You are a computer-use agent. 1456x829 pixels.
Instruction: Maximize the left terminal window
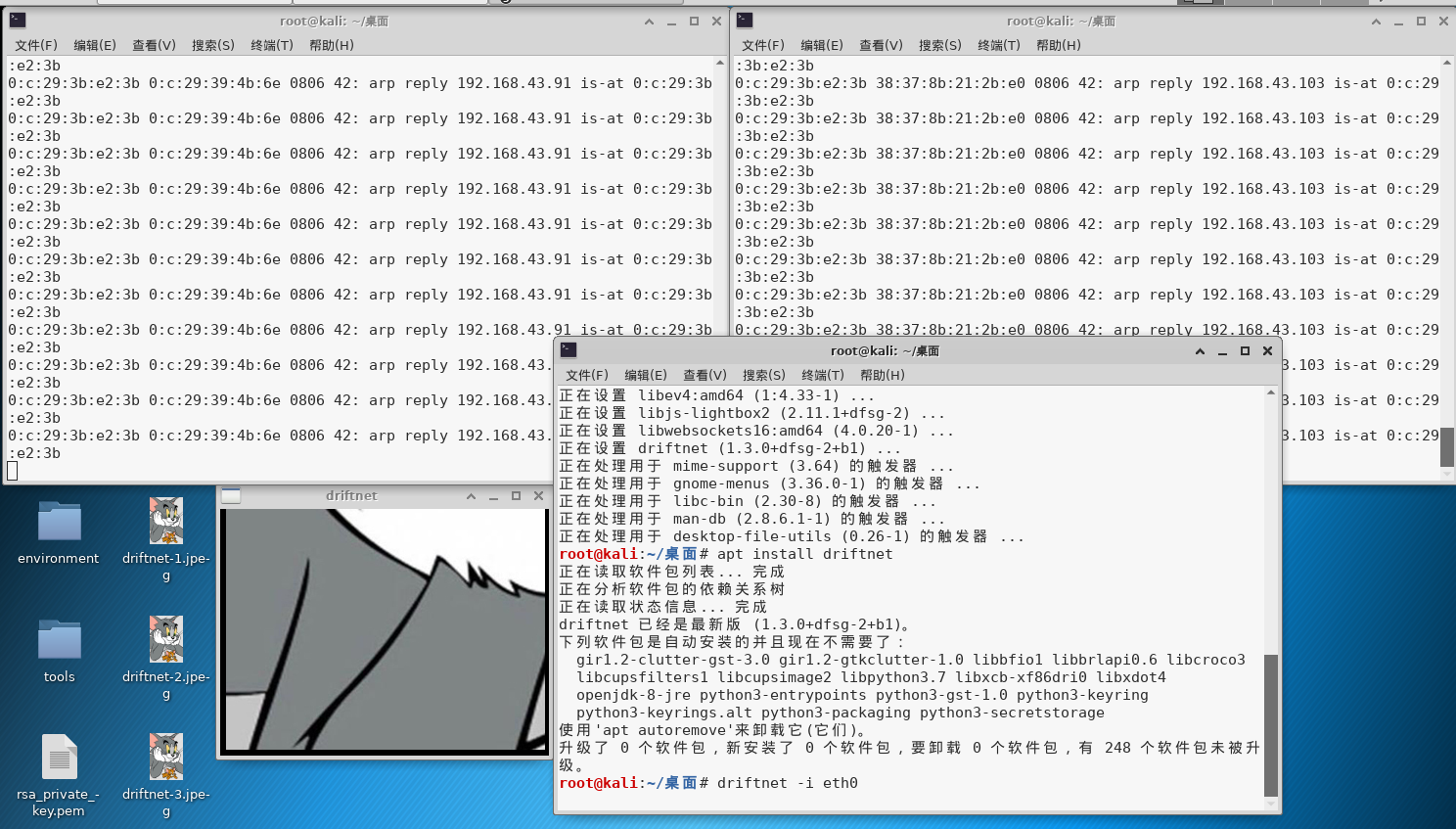[x=694, y=22]
